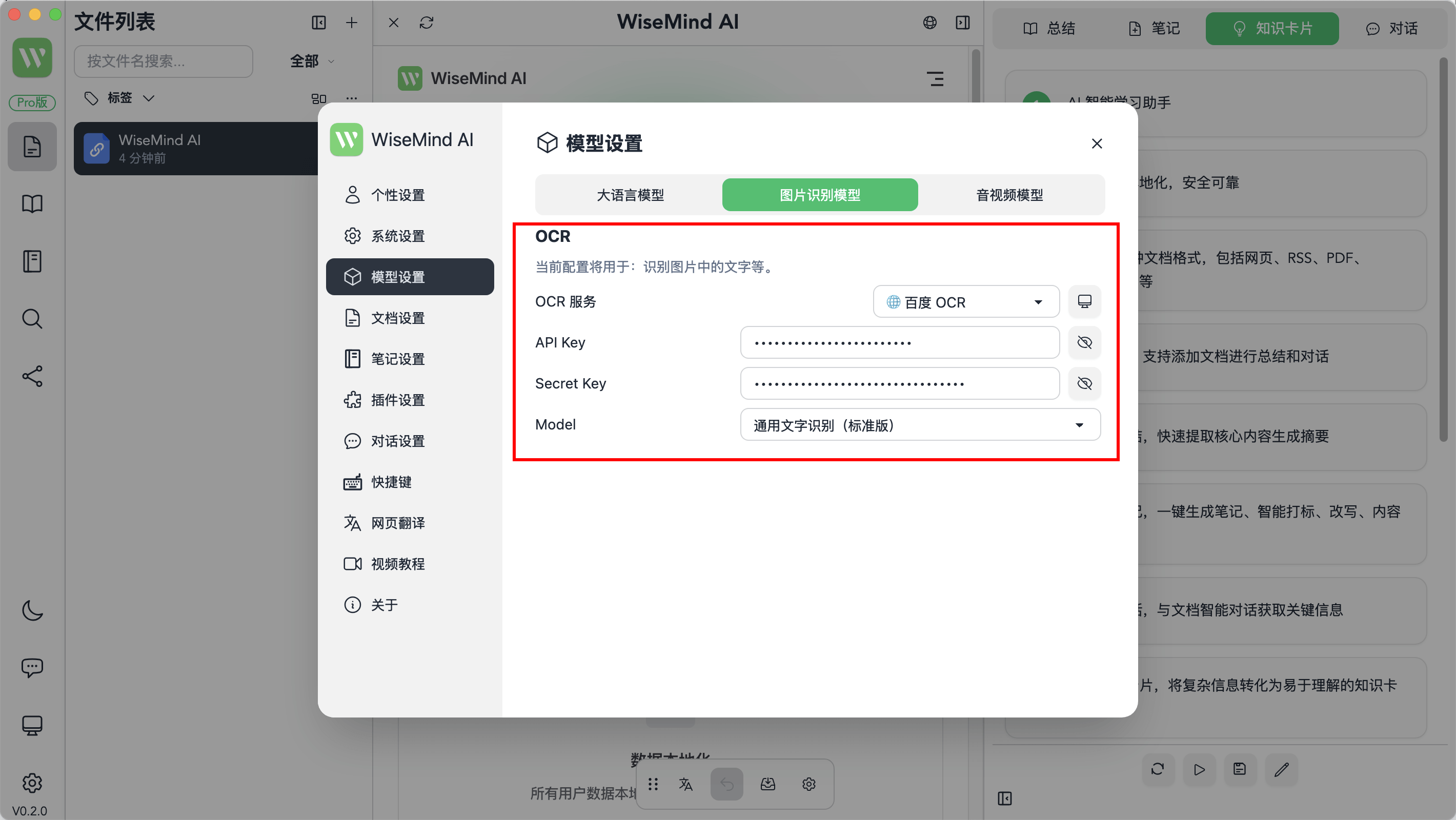Open the file list more options ellipsis
Screen dimensions: 1456x820
click(x=352, y=98)
